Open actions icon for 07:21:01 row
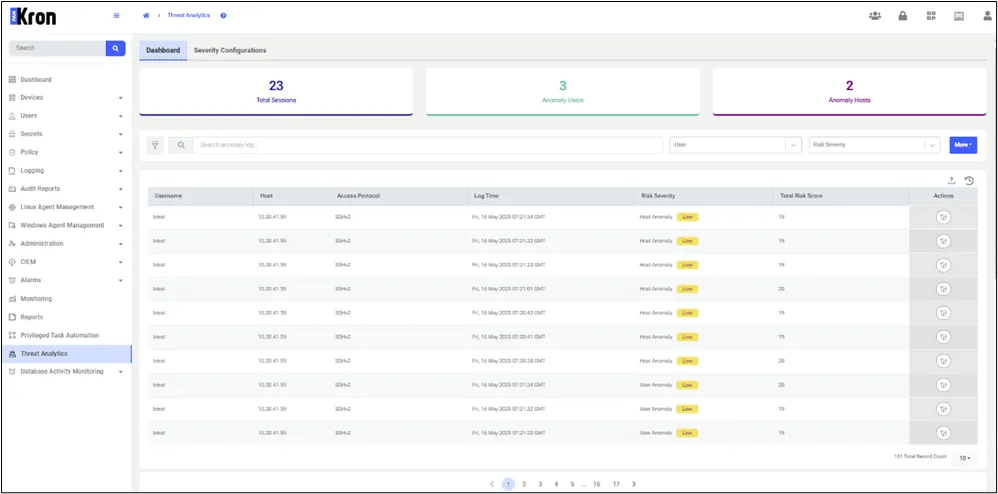 (x=943, y=289)
